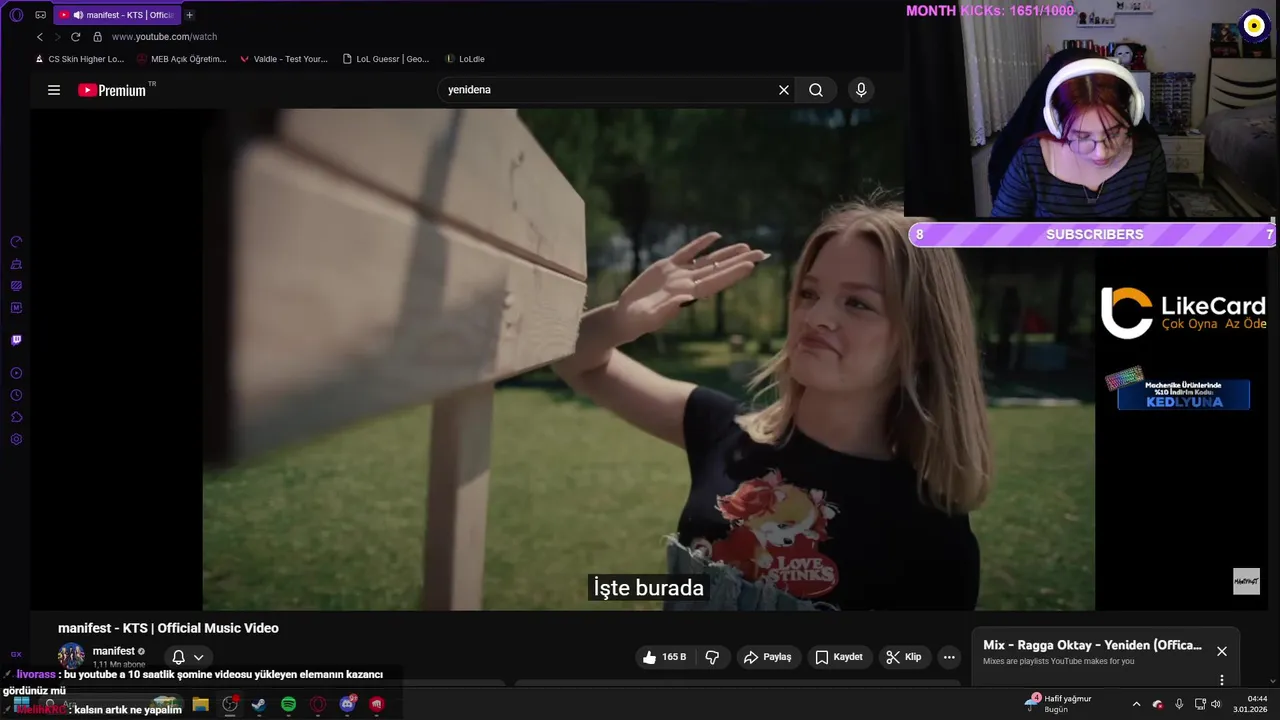This screenshot has width=1280, height=720.
Task: Go forward in browser history
Action: pyautogui.click(x=57, y=37)
